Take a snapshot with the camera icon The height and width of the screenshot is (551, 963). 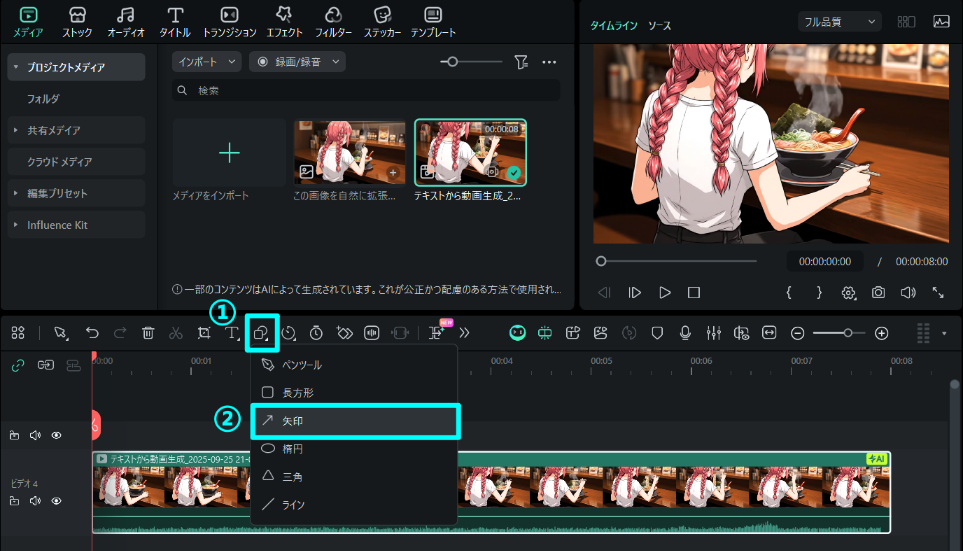pyautogui.click(x=878, y=293)
